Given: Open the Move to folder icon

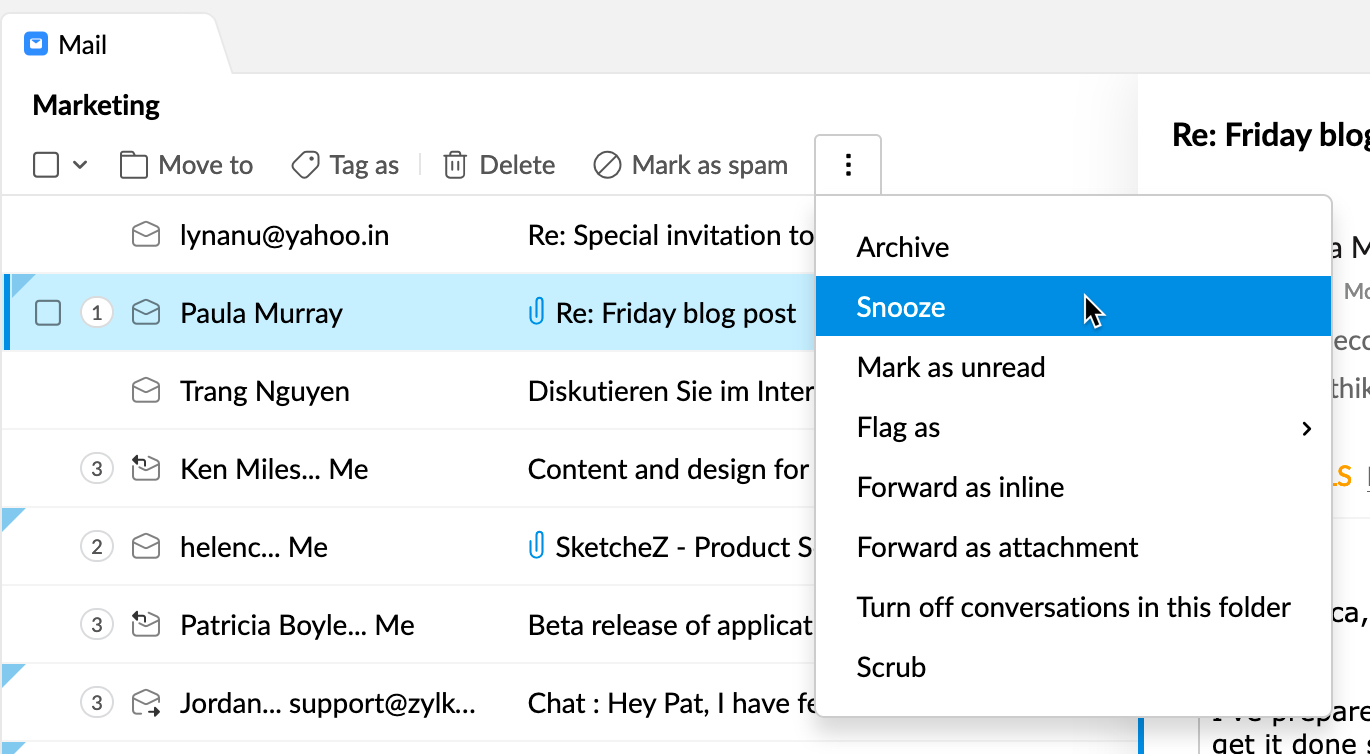Looking at the screenshot, I should (x=133, y=165).
